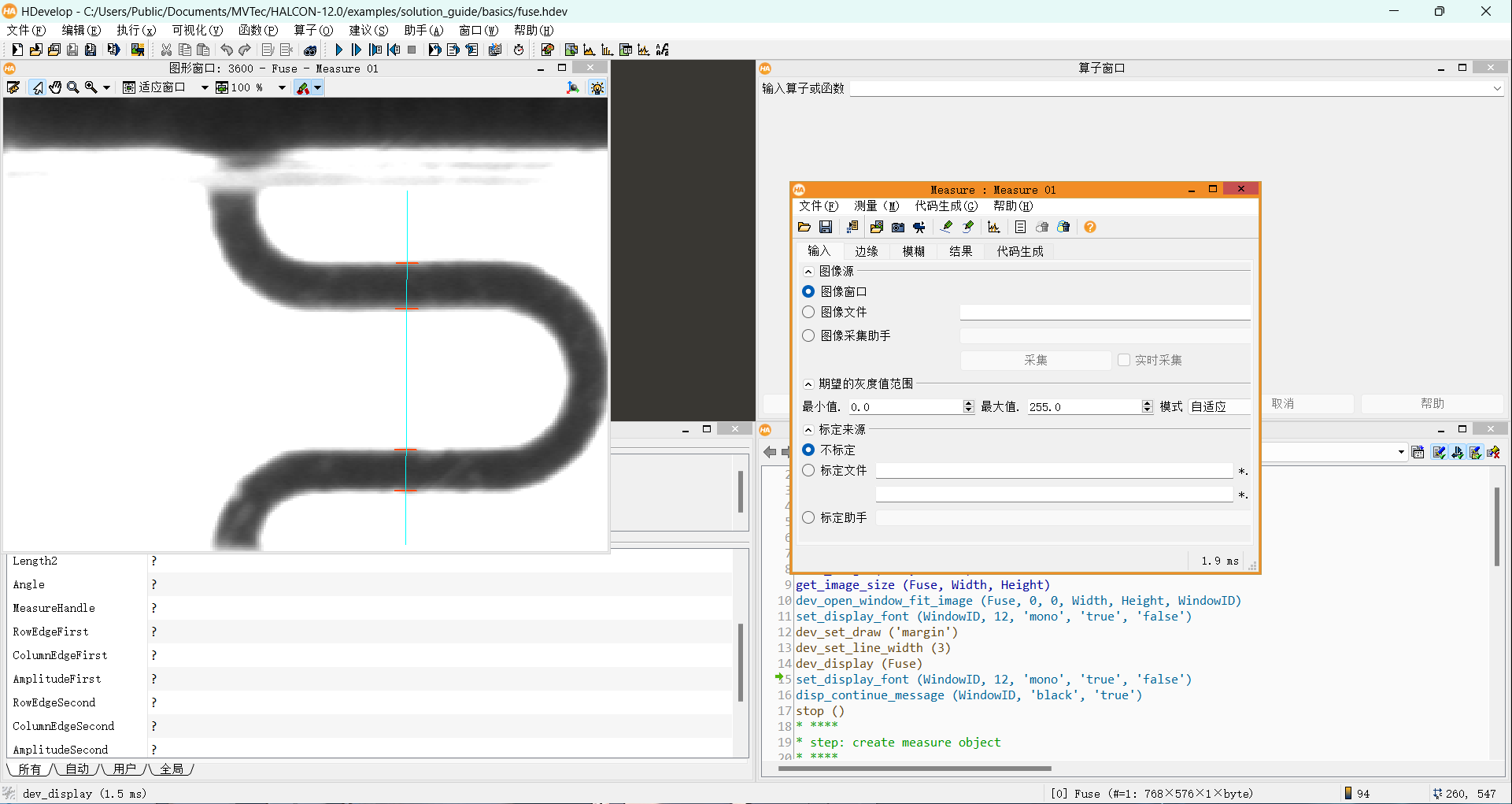Select the hand pan tool in graphics window

(x=55, y=87)
